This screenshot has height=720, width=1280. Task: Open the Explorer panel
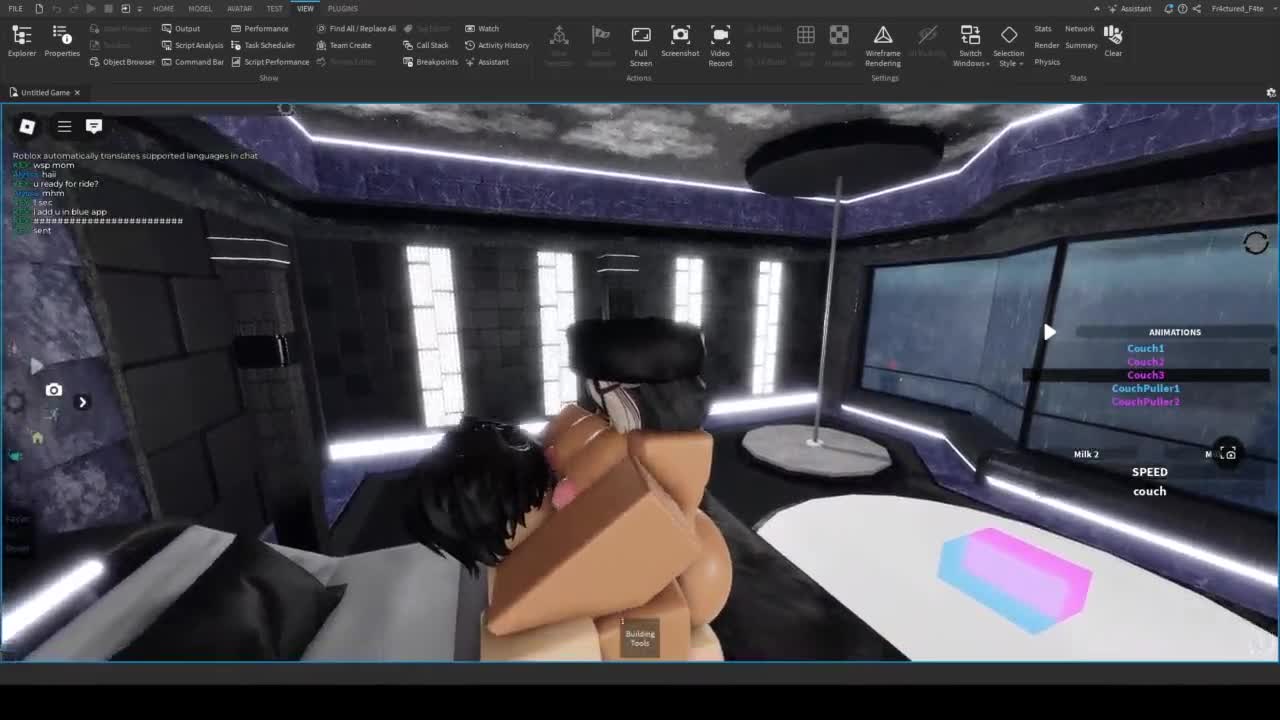click(x=21, y=41)
